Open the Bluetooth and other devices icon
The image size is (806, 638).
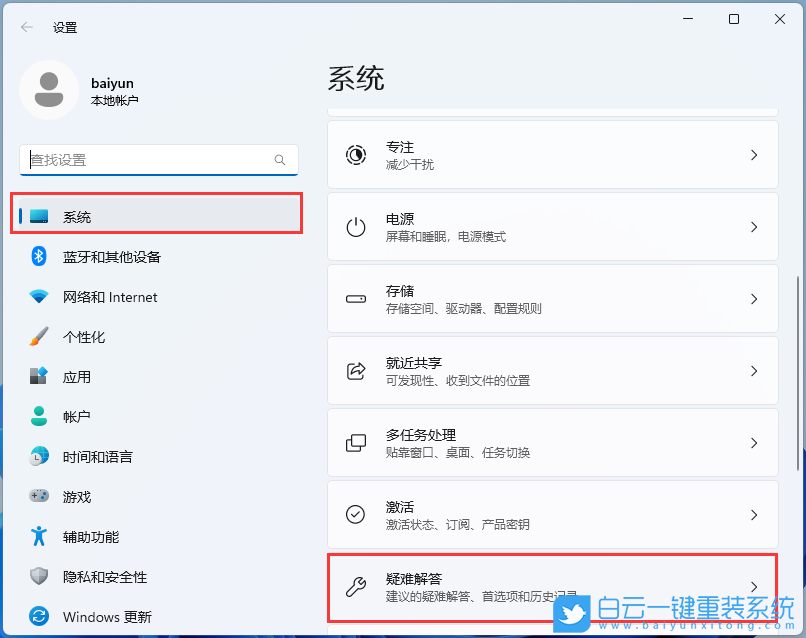[37, 256]
